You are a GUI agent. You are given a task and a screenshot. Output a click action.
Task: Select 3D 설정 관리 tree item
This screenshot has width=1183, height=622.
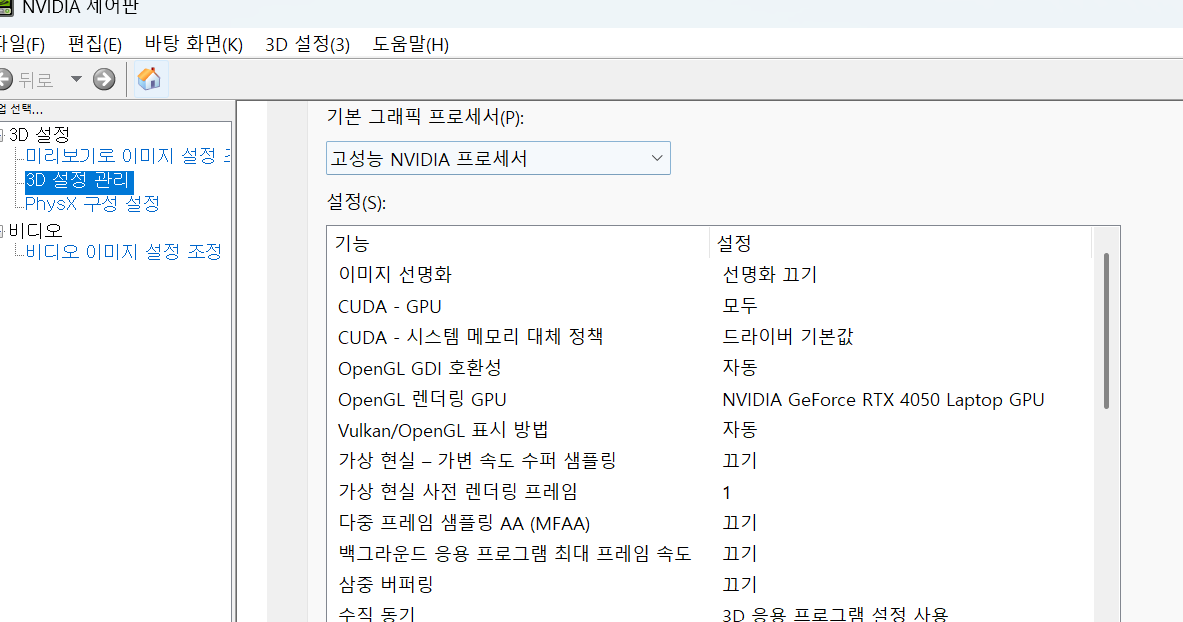click(78, 180)
